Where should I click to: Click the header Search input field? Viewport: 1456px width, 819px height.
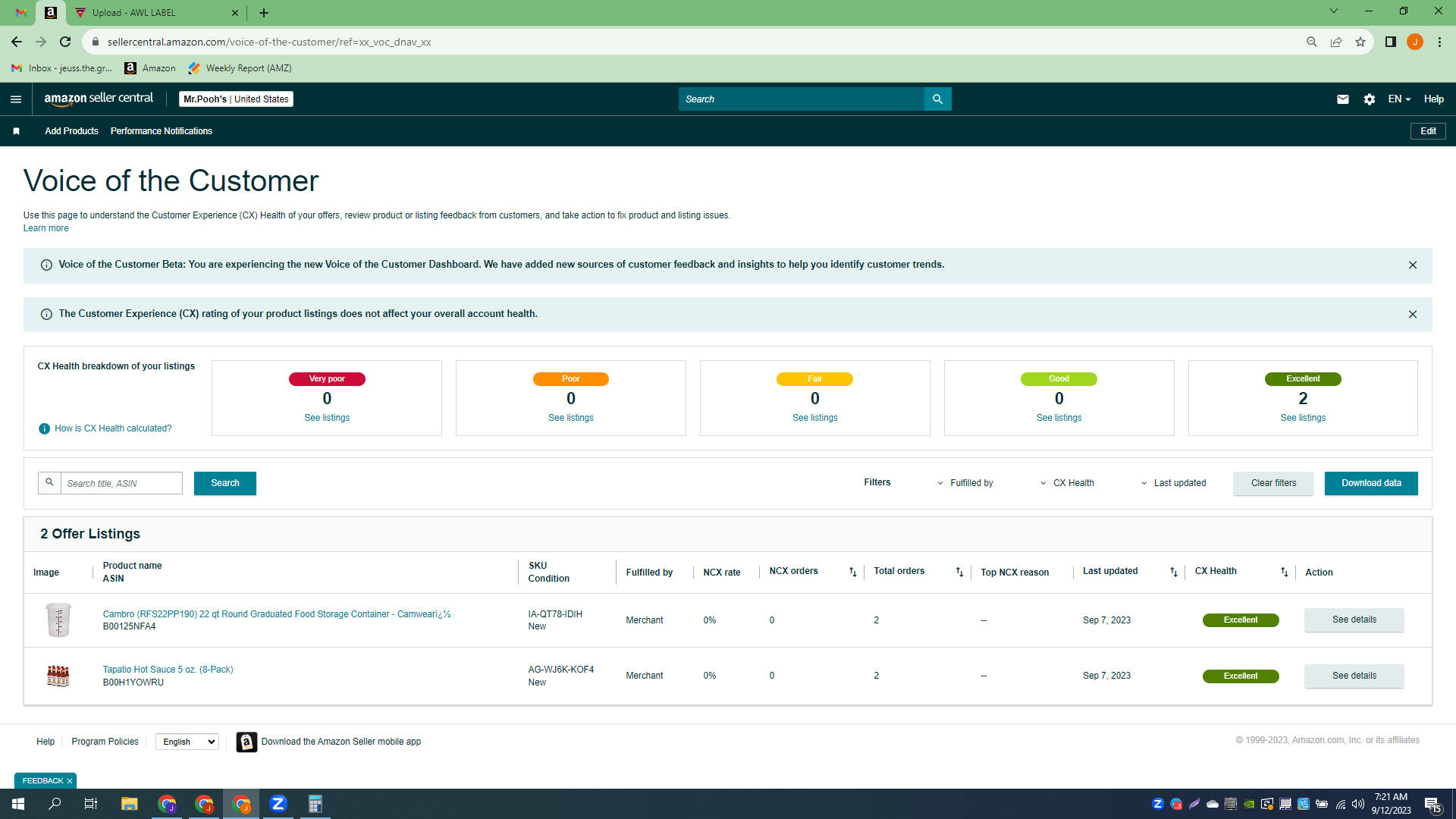pyautogui.click(x=802, y=99)
